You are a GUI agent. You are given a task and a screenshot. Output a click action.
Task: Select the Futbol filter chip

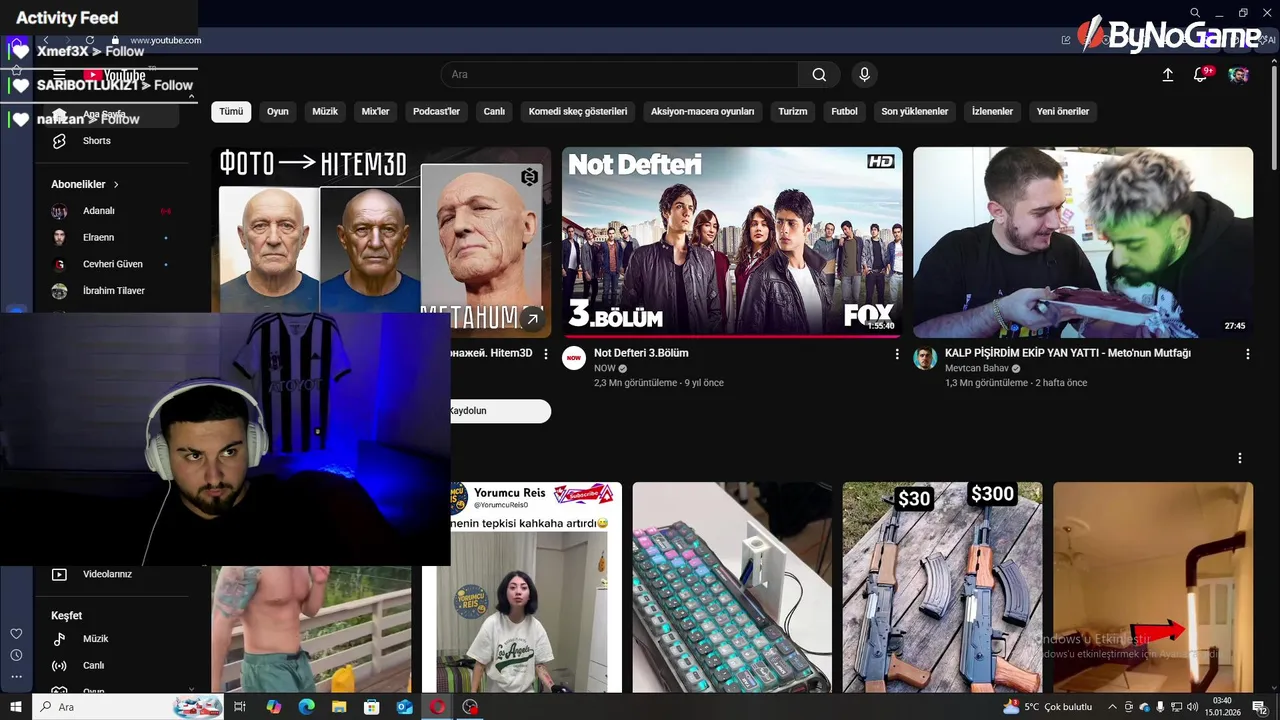point(845,112)
